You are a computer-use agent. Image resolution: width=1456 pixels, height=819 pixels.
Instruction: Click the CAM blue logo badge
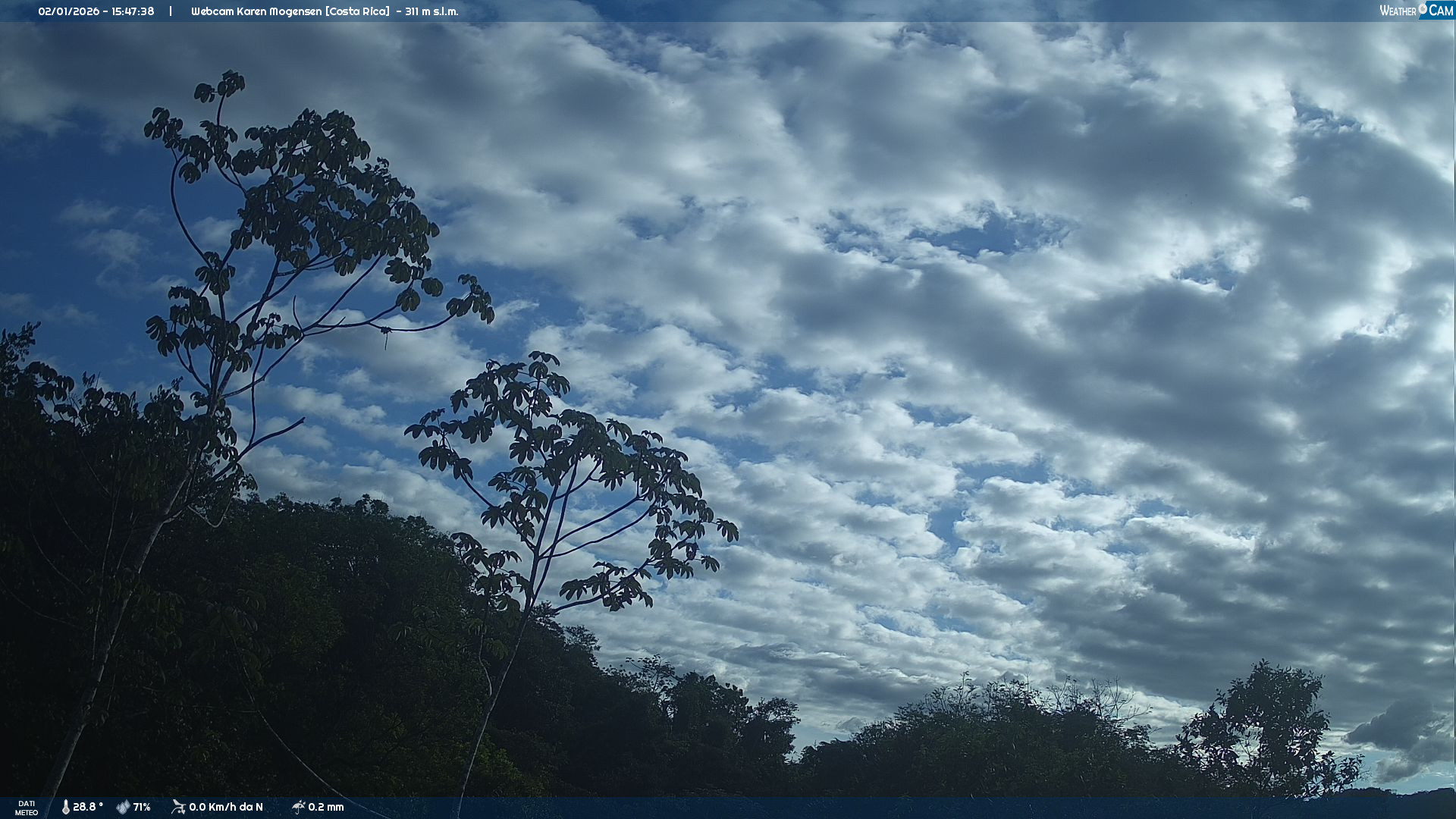1440,11
